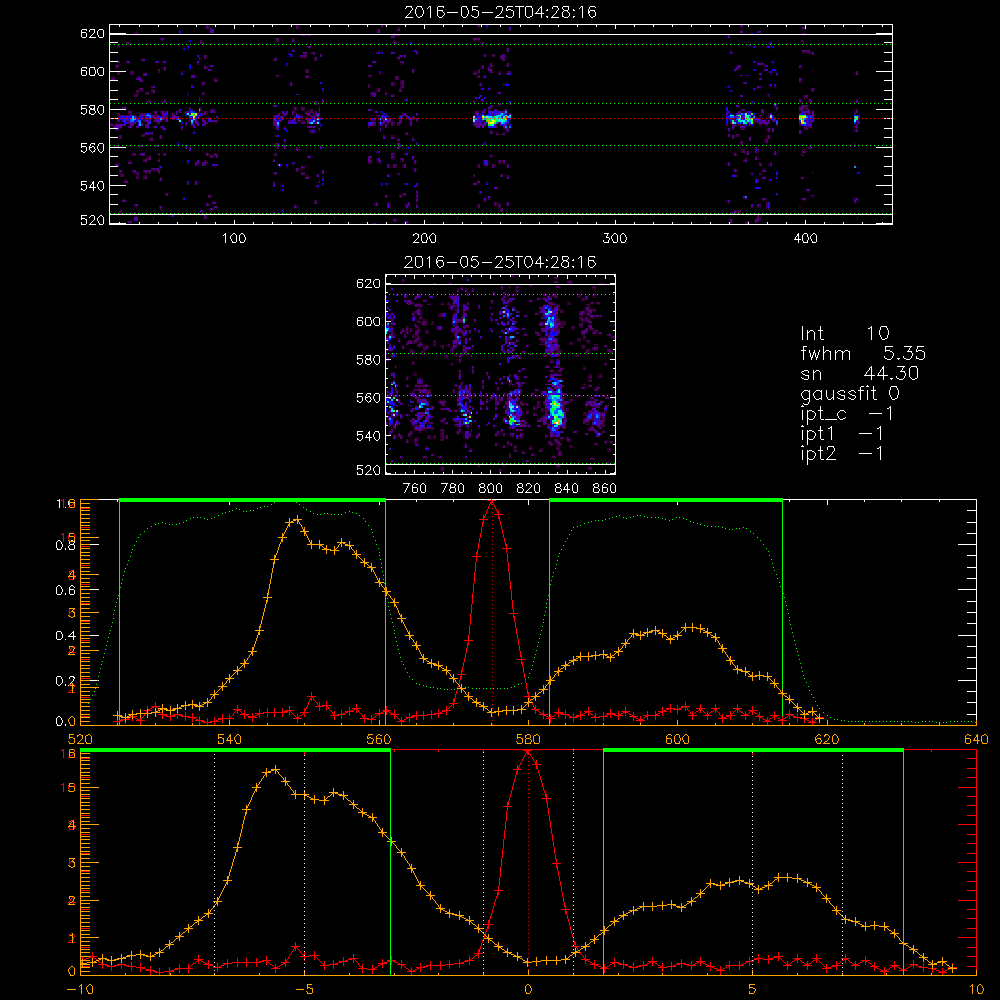Click the timestamp title above the top spectrogram
The image size is (1000, 1000).
point(500,12)
